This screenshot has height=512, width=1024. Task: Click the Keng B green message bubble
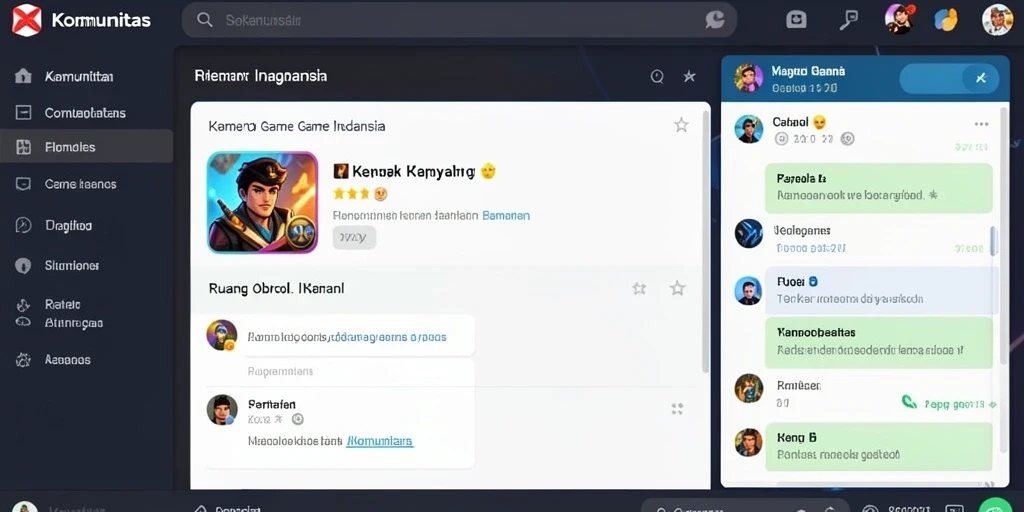click(878, 446)
